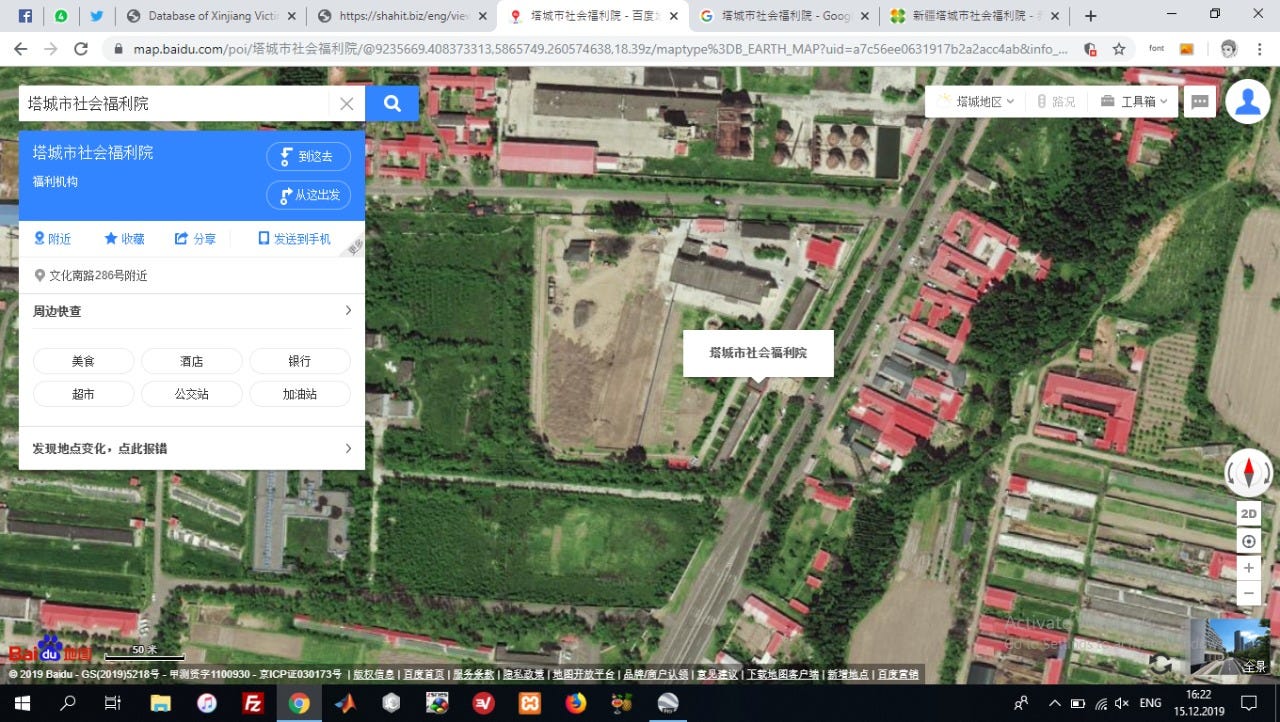Open XAMPP from the taskbar
Image resolution: width=1280 pixels, height=722 pixels.
(530, 703)
